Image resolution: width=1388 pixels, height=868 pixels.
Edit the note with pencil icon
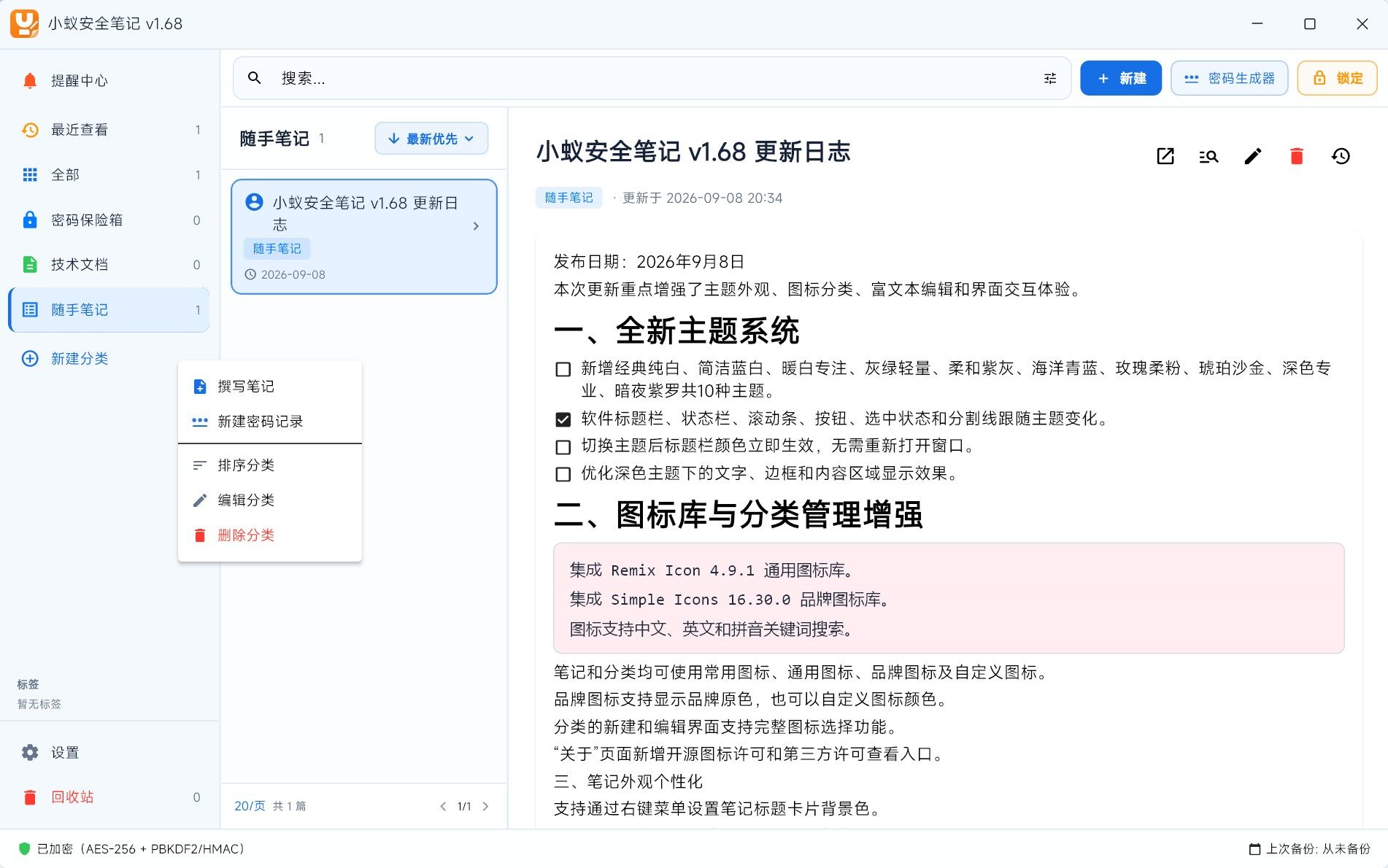[x=1253, y=156]
